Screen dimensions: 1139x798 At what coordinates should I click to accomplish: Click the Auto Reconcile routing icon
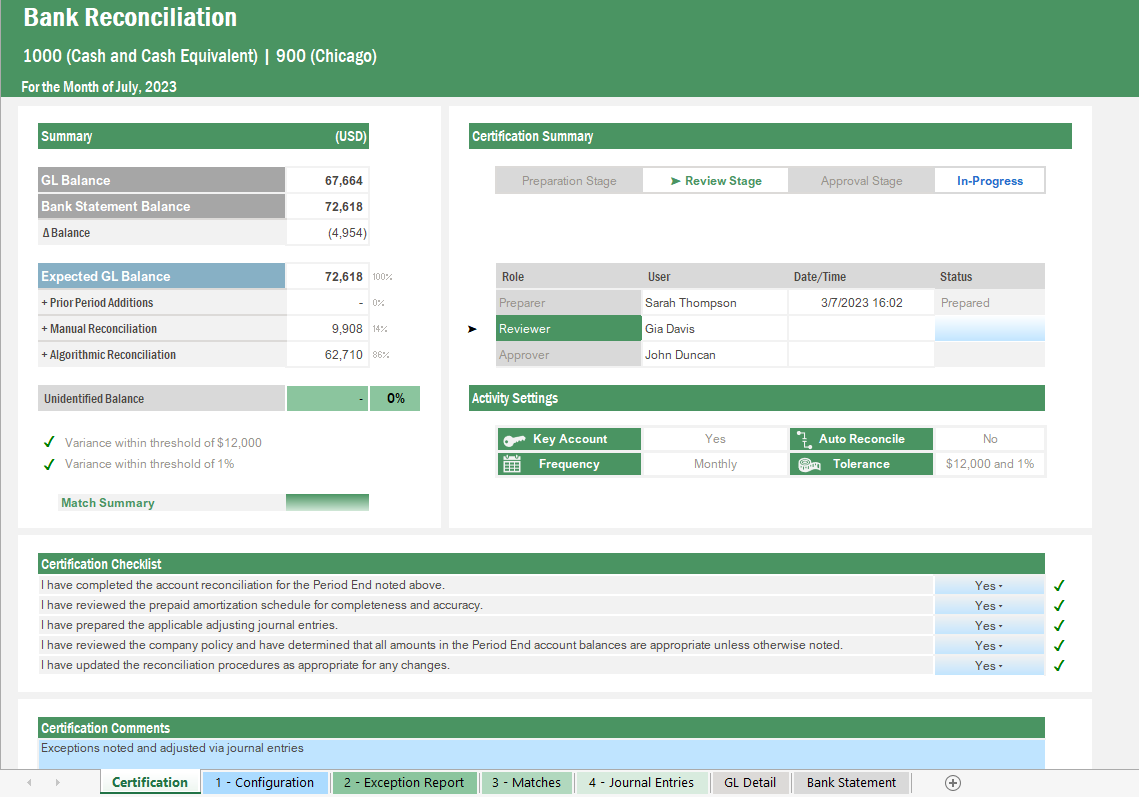[806, 438]
